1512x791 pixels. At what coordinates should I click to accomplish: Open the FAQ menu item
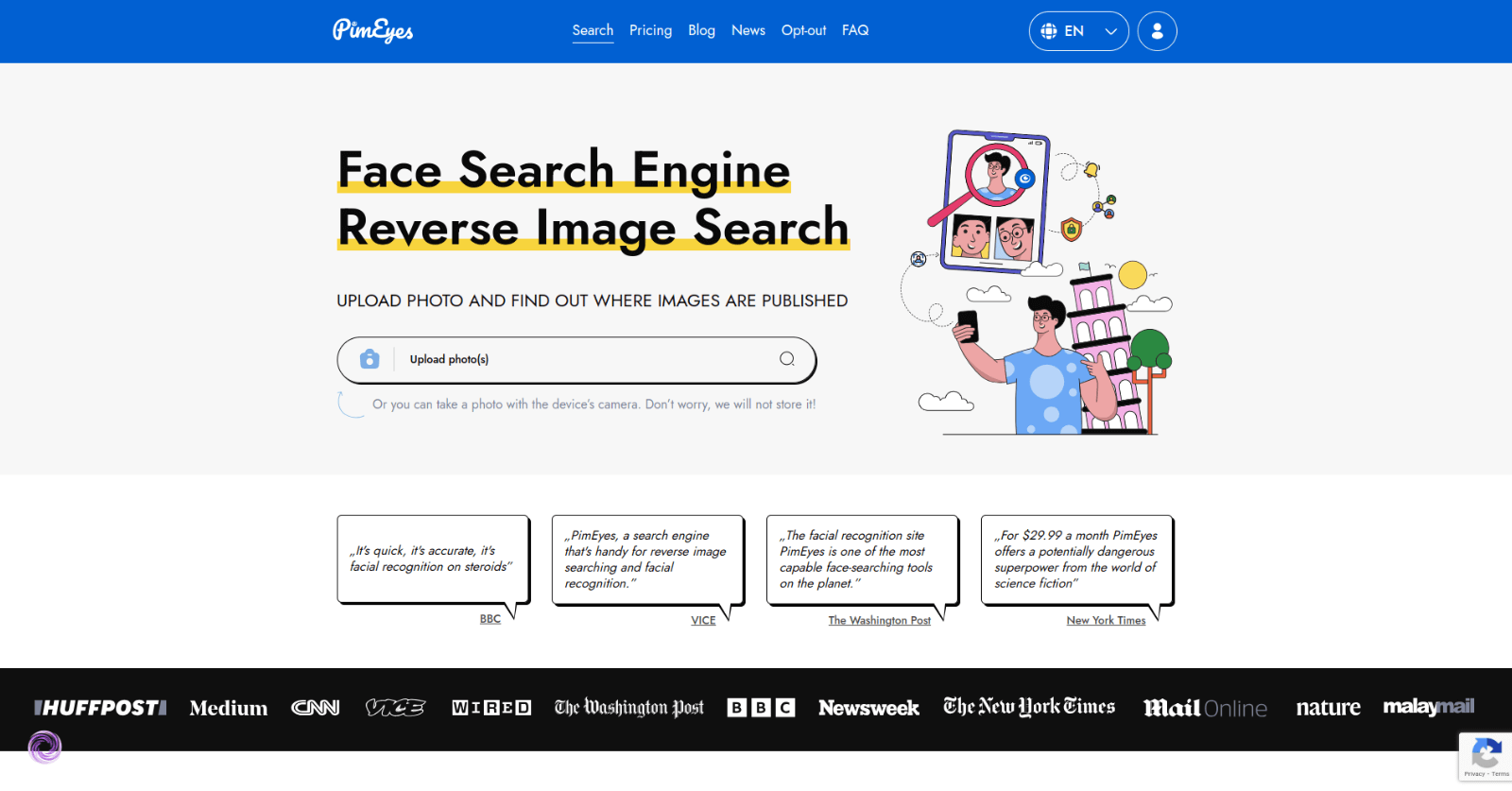855,30
